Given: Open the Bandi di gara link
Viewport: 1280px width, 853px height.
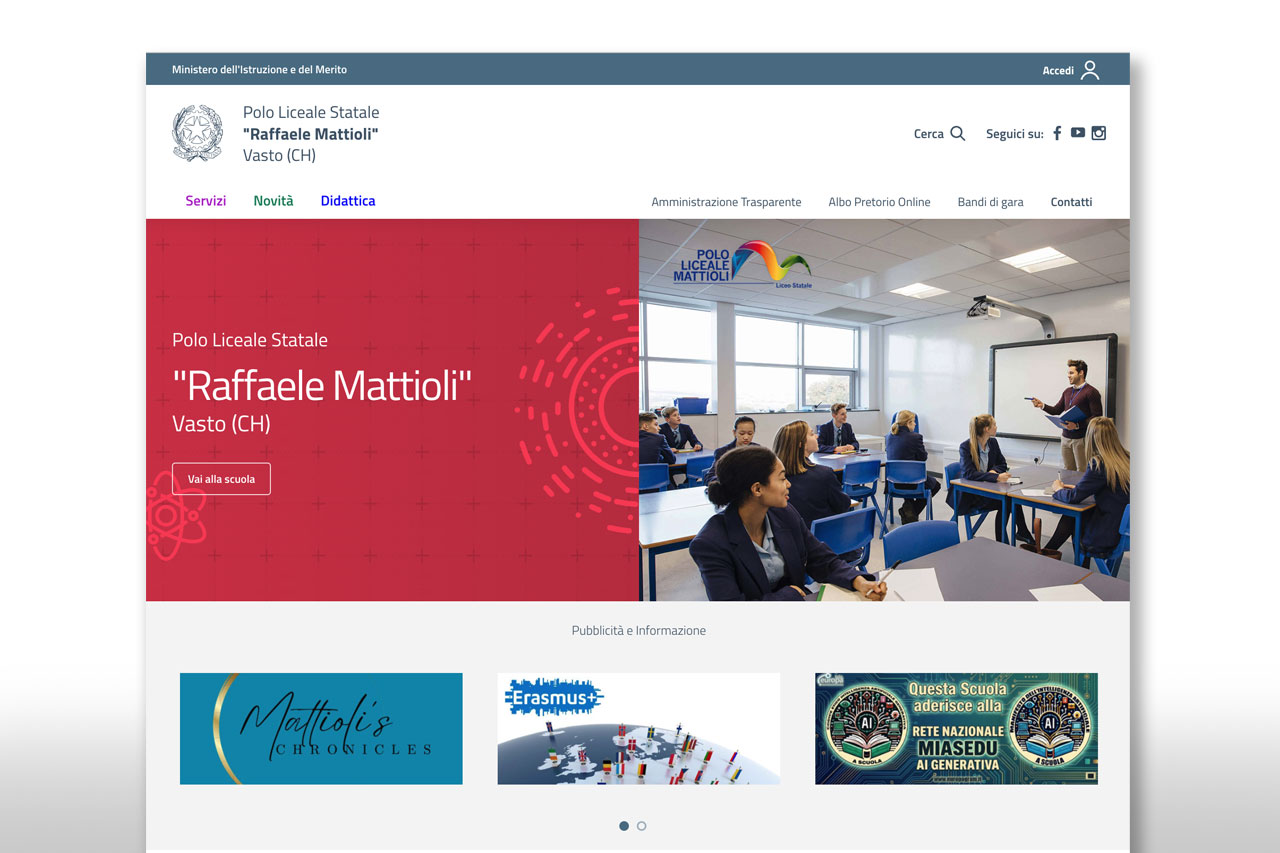Looking at the screenshot, I should [x=990, y=202].
